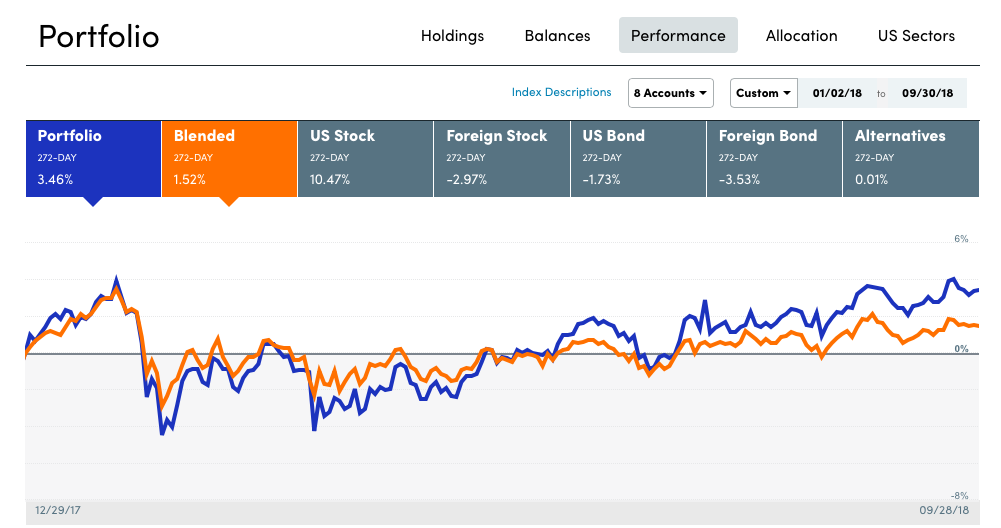
Task: Toggle the orange Blended benchmark tile
Action: click(x=229, y=158)
